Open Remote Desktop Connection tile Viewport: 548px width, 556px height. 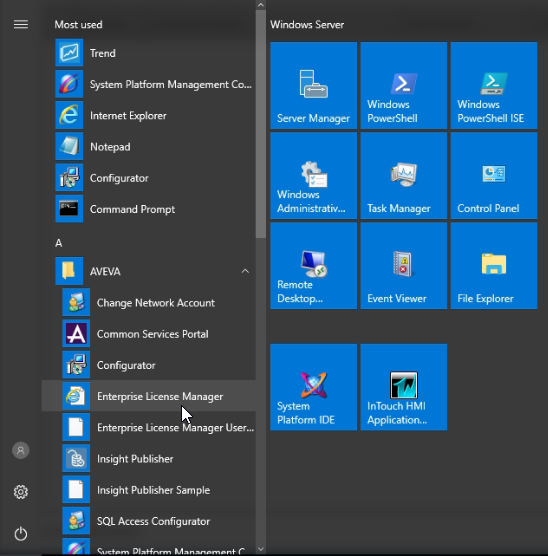(314, 266)
